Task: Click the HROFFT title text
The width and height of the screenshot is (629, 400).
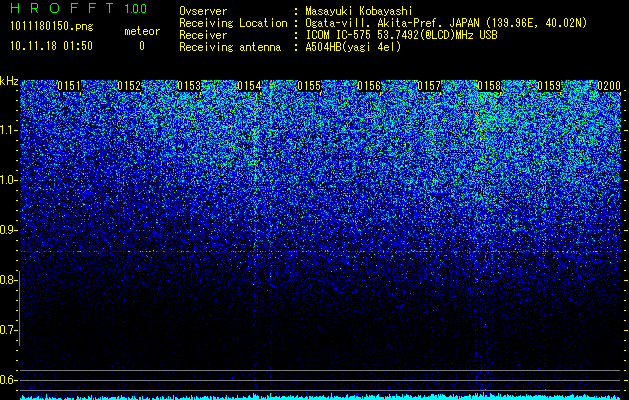Action: [62, 8]
